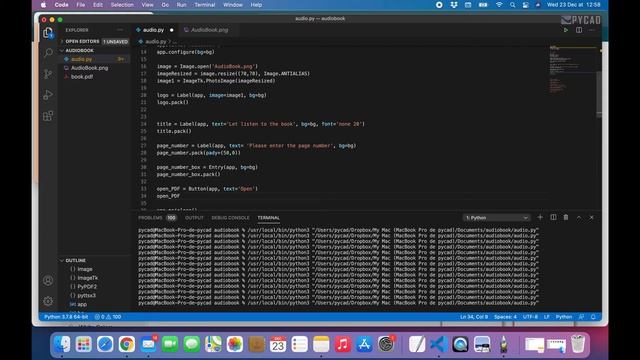Select 'ImageTk' symbol in Outline

(87, 278)
